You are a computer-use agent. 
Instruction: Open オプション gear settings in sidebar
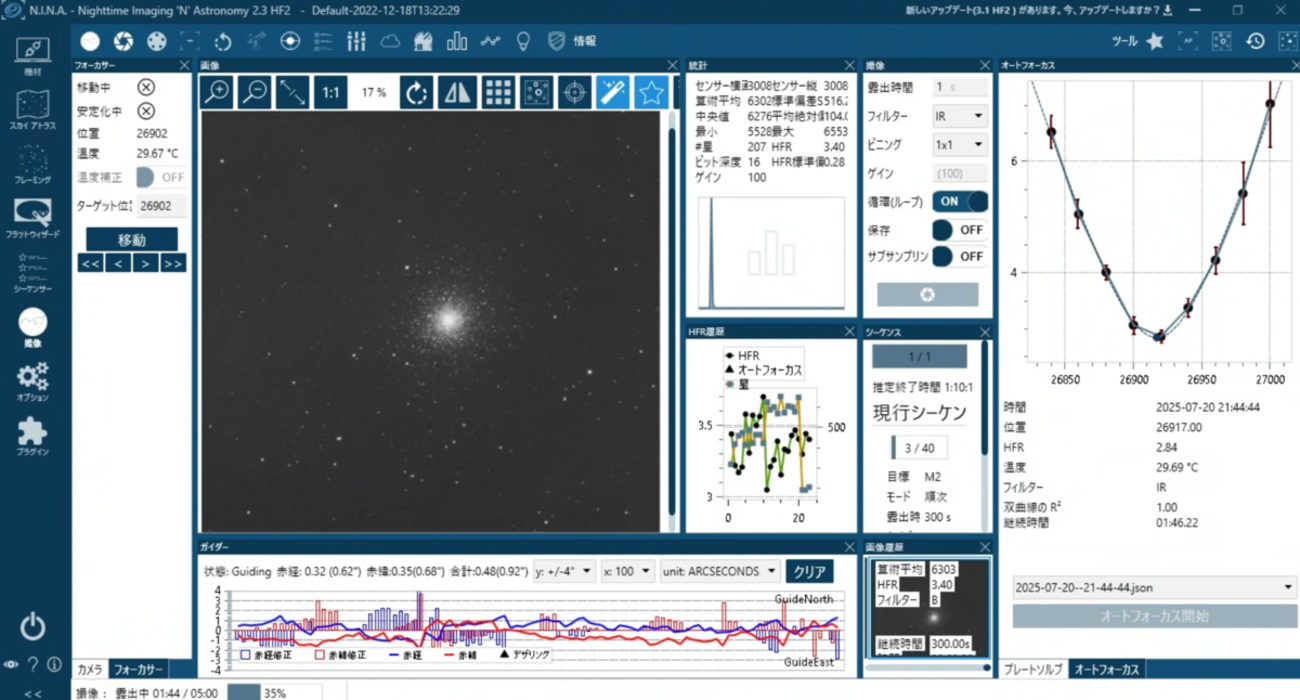tap(32, 381)
